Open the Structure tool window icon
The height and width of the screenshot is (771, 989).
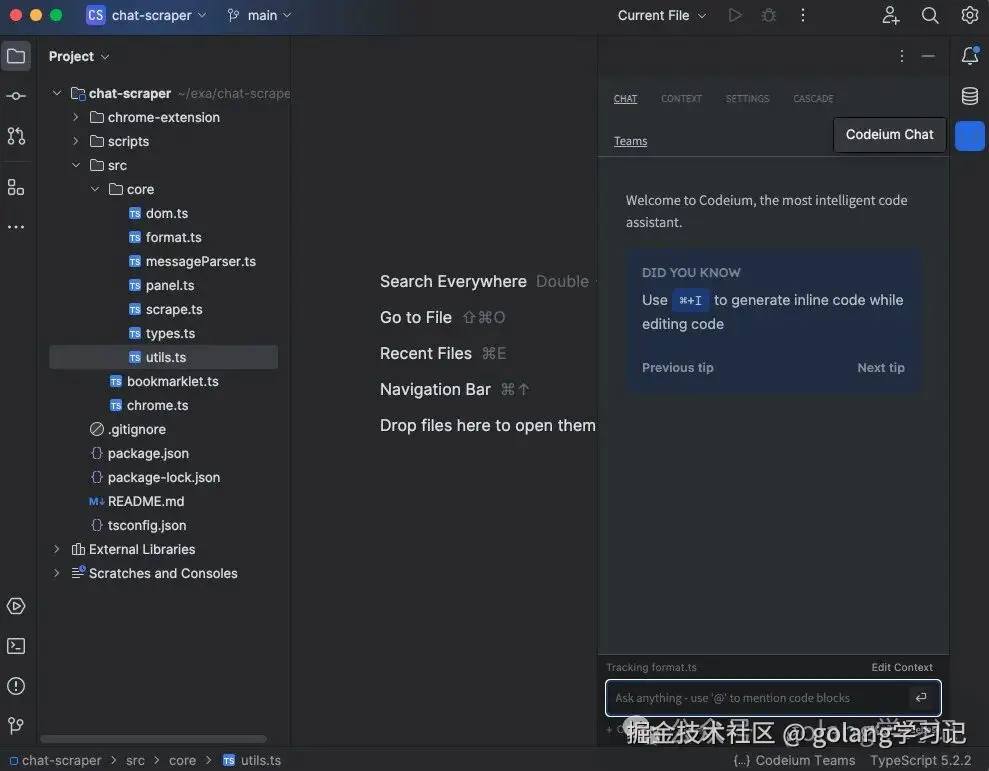click(16, 187)
